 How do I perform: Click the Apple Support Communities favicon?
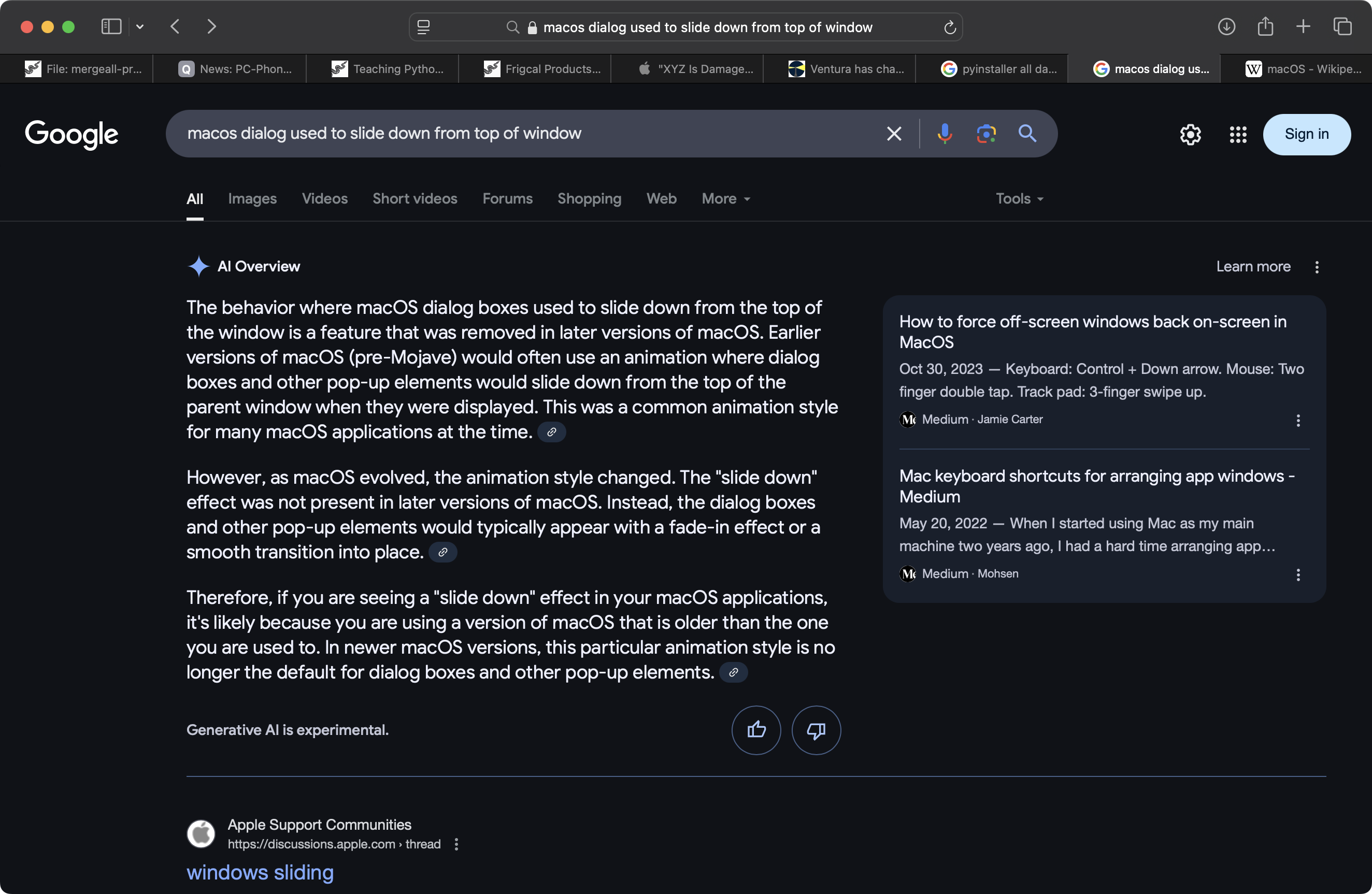click(x=201, y=833)
